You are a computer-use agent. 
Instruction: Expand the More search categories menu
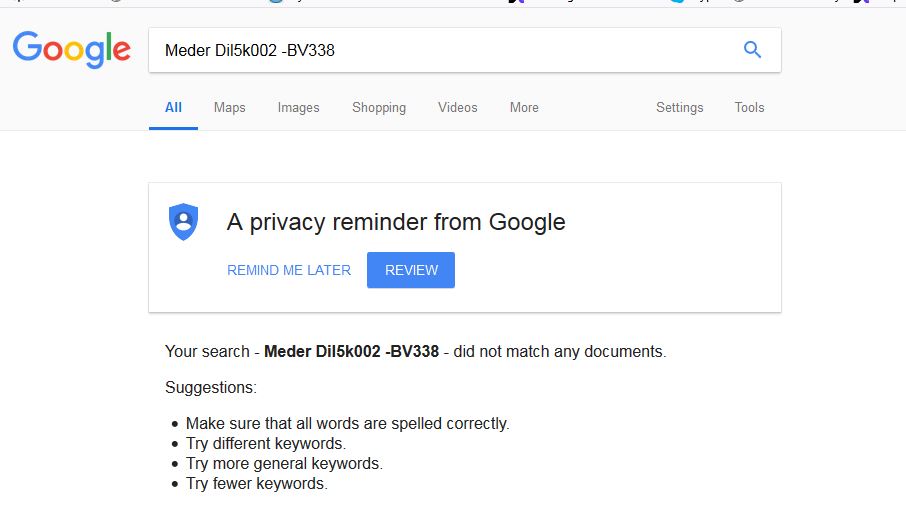coord(524,107)
